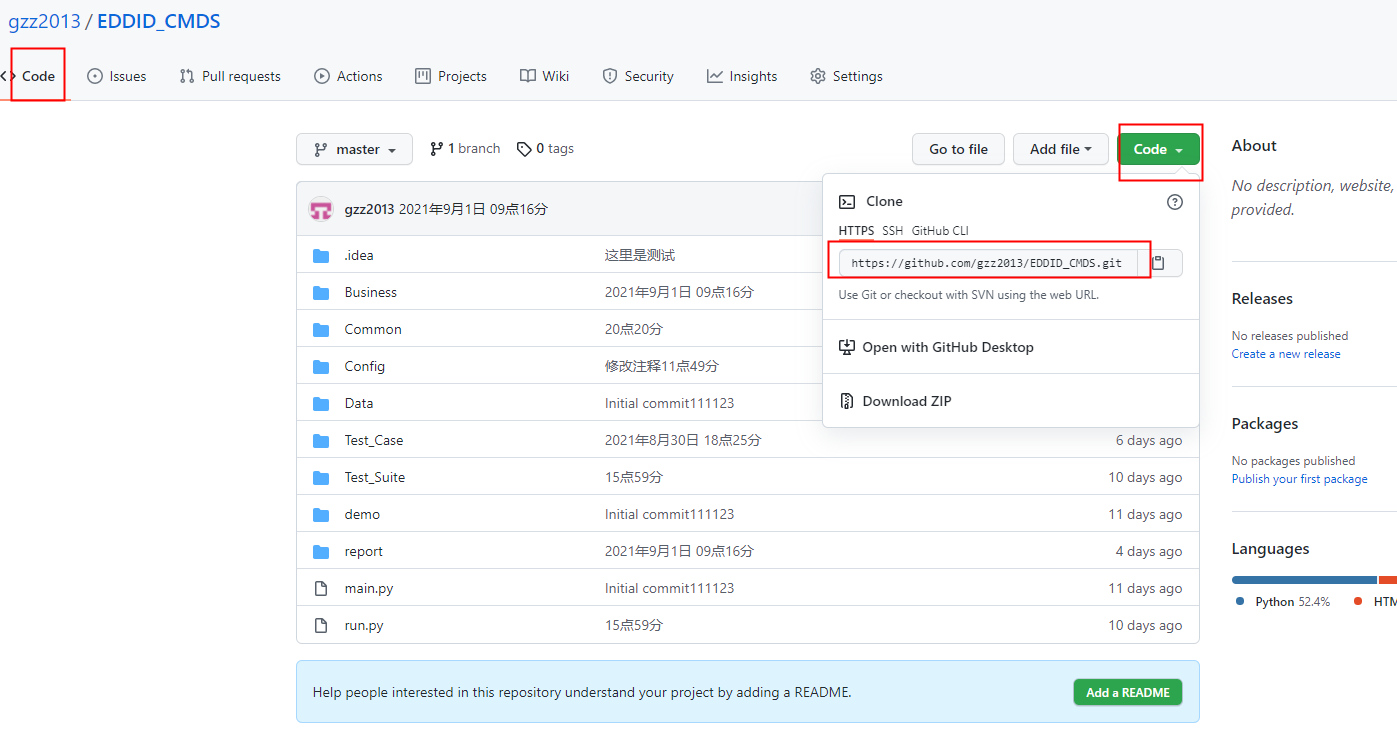This screenshot has height=748, width=1397.
Task: Open the Config folder
Action: [x=365, y=366]
